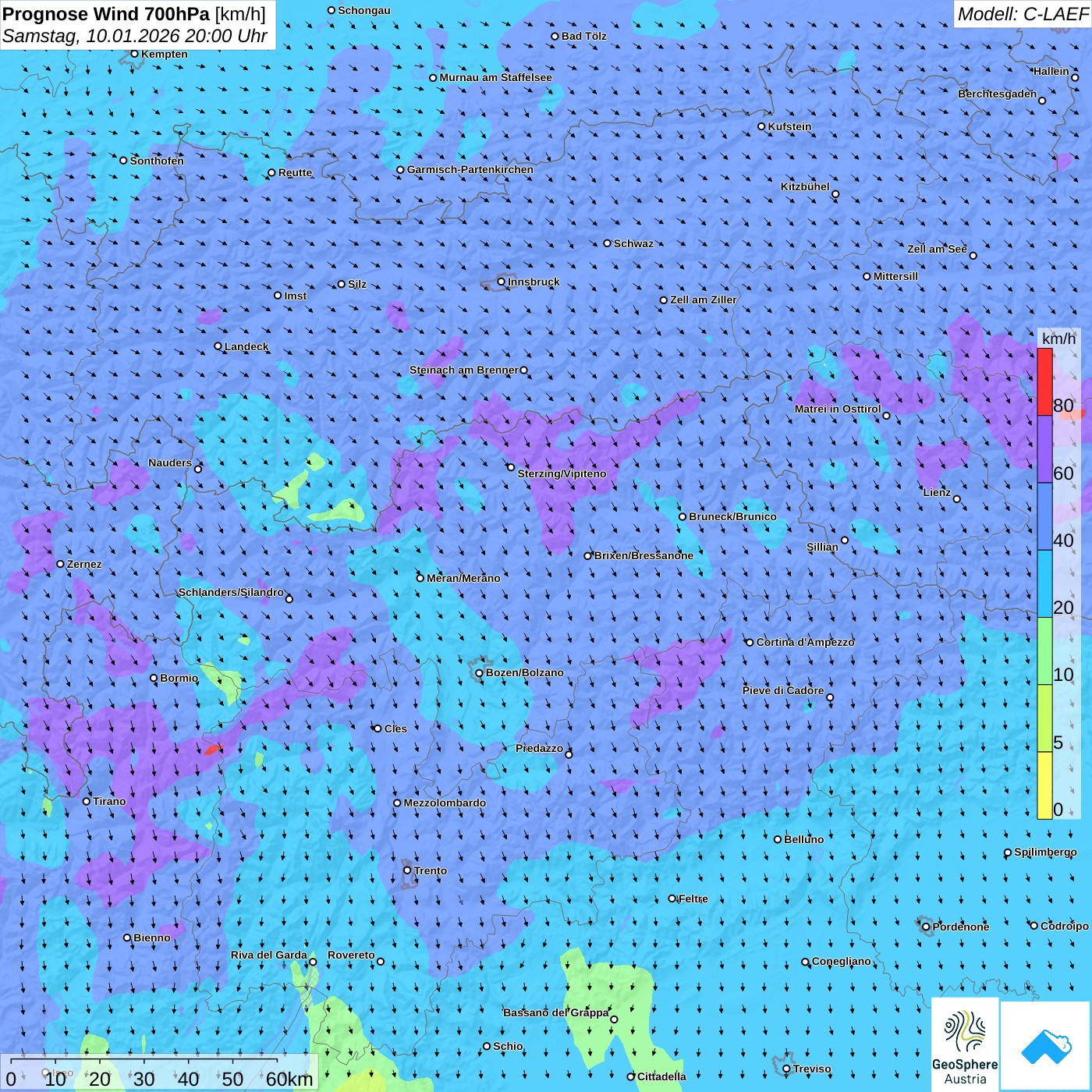Click the purple 60 km/h legend color
This screenshot has width=1092, height=1092.
click(1044, 449)
